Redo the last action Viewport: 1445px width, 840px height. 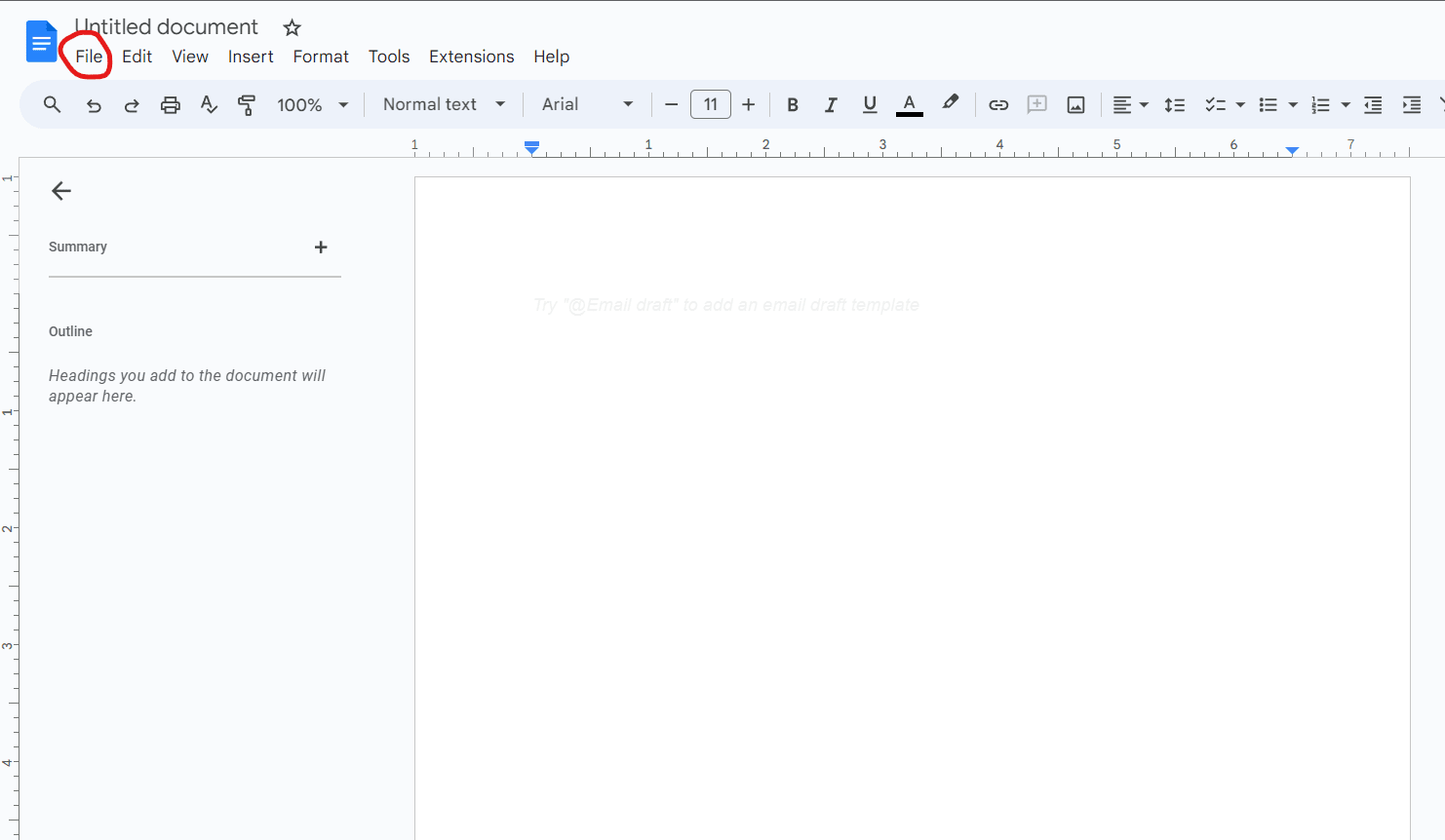[132, 105]
